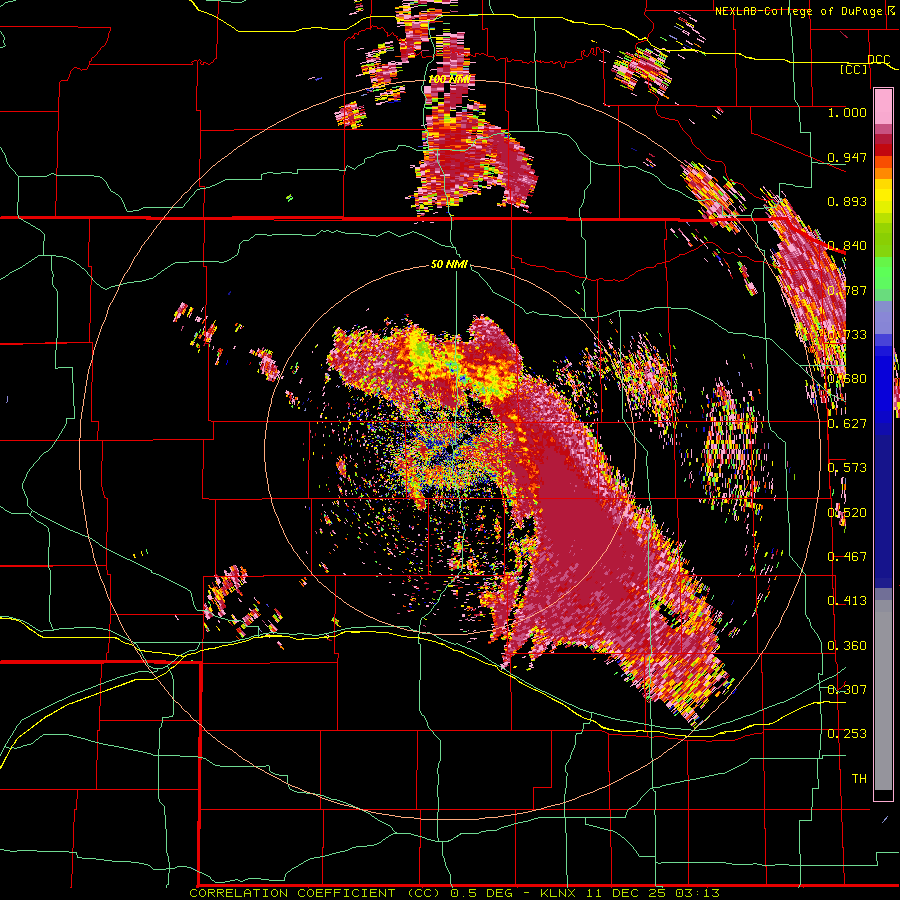
Task: Click the [CC] product label
Action: tap(854, 69)
